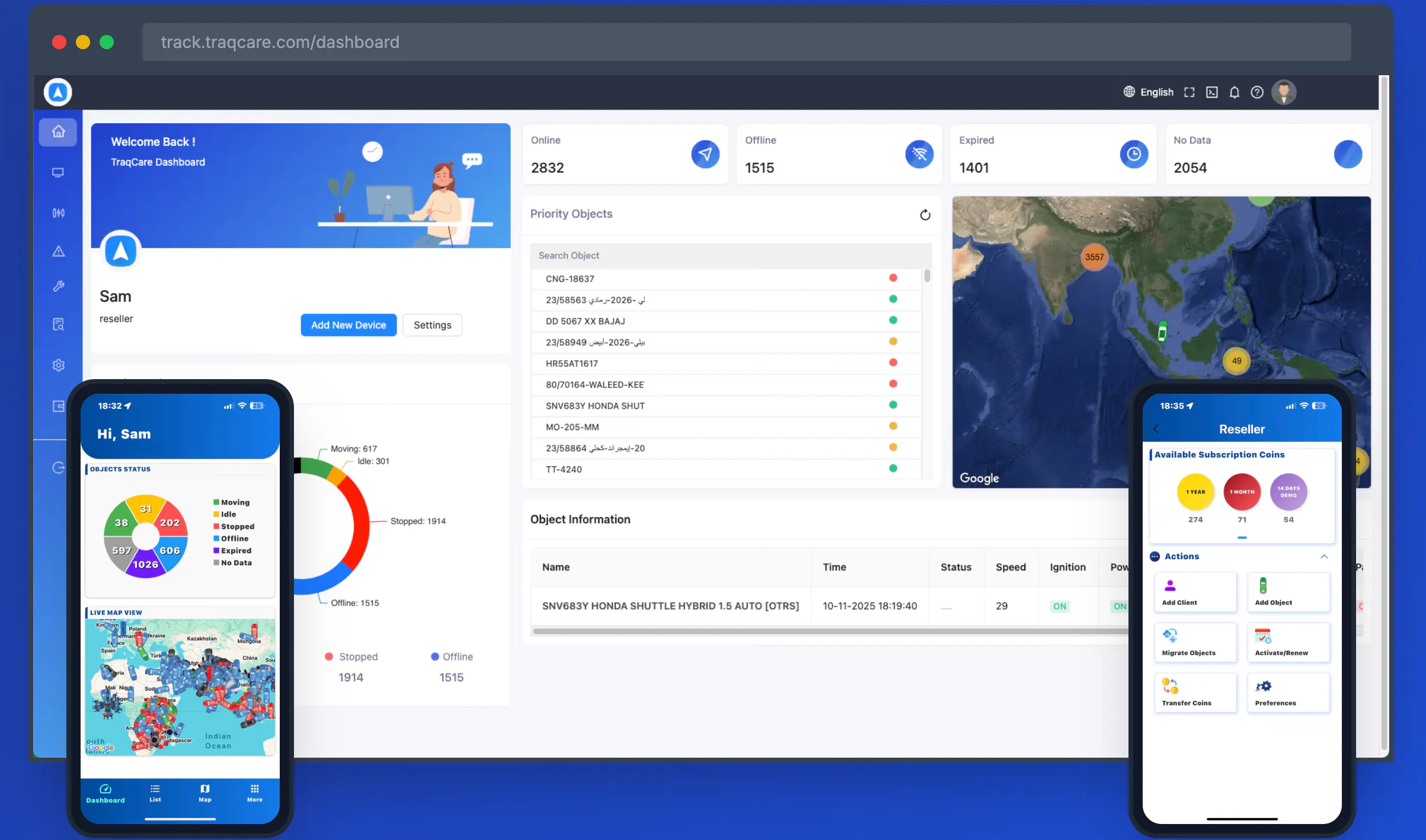
Task: Collapse the Actions section on phone
Action: [1324, 556]
